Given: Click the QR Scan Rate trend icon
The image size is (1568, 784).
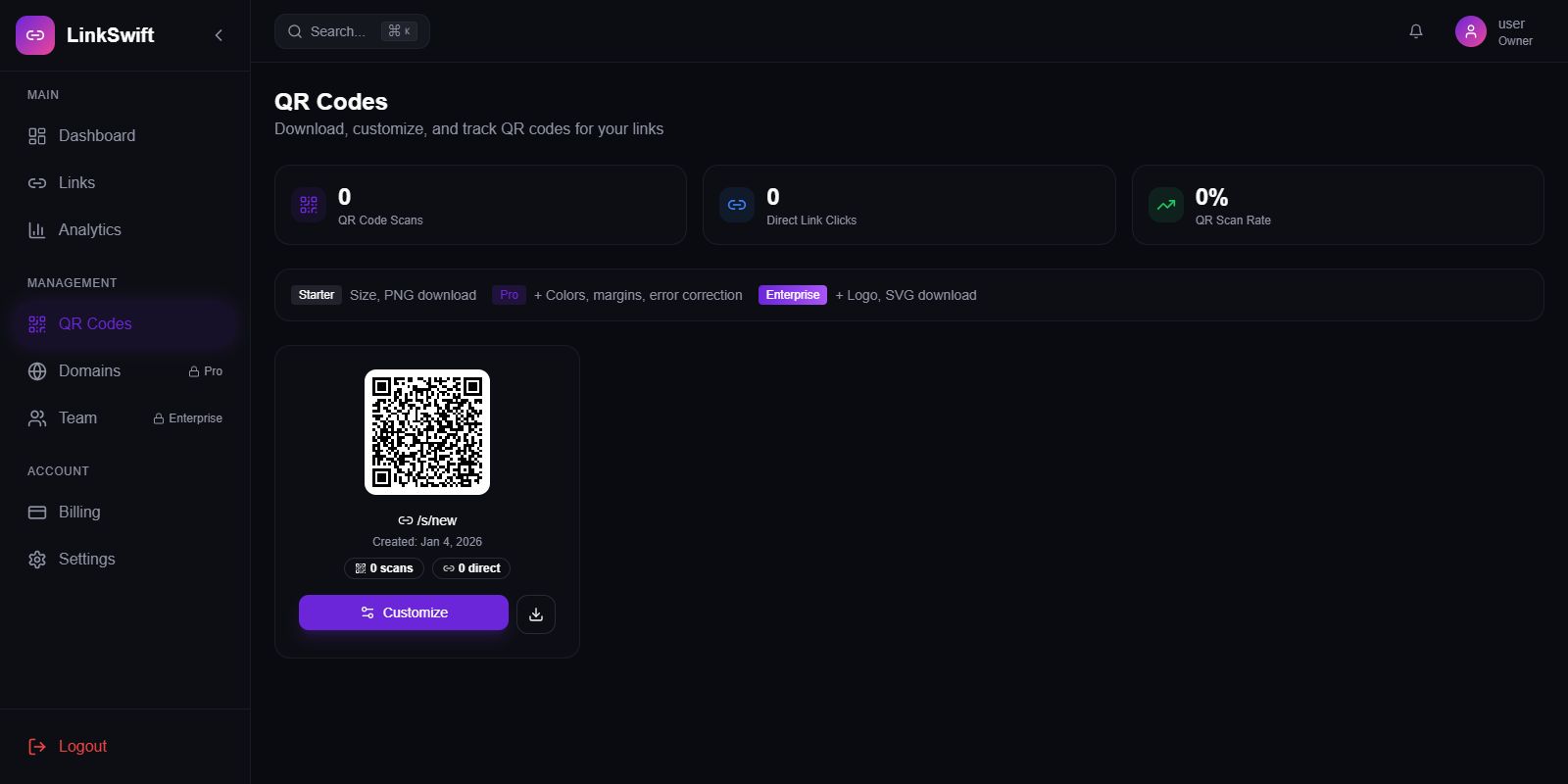Looking at the screenshot, I should 1166,205.
